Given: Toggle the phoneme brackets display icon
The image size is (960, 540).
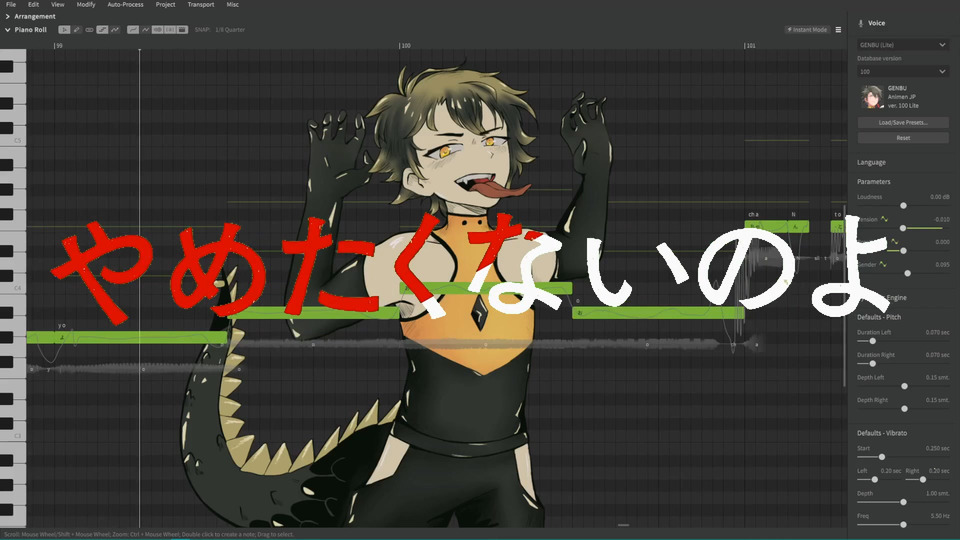Looking at the screenshot, I should point(170,29).
